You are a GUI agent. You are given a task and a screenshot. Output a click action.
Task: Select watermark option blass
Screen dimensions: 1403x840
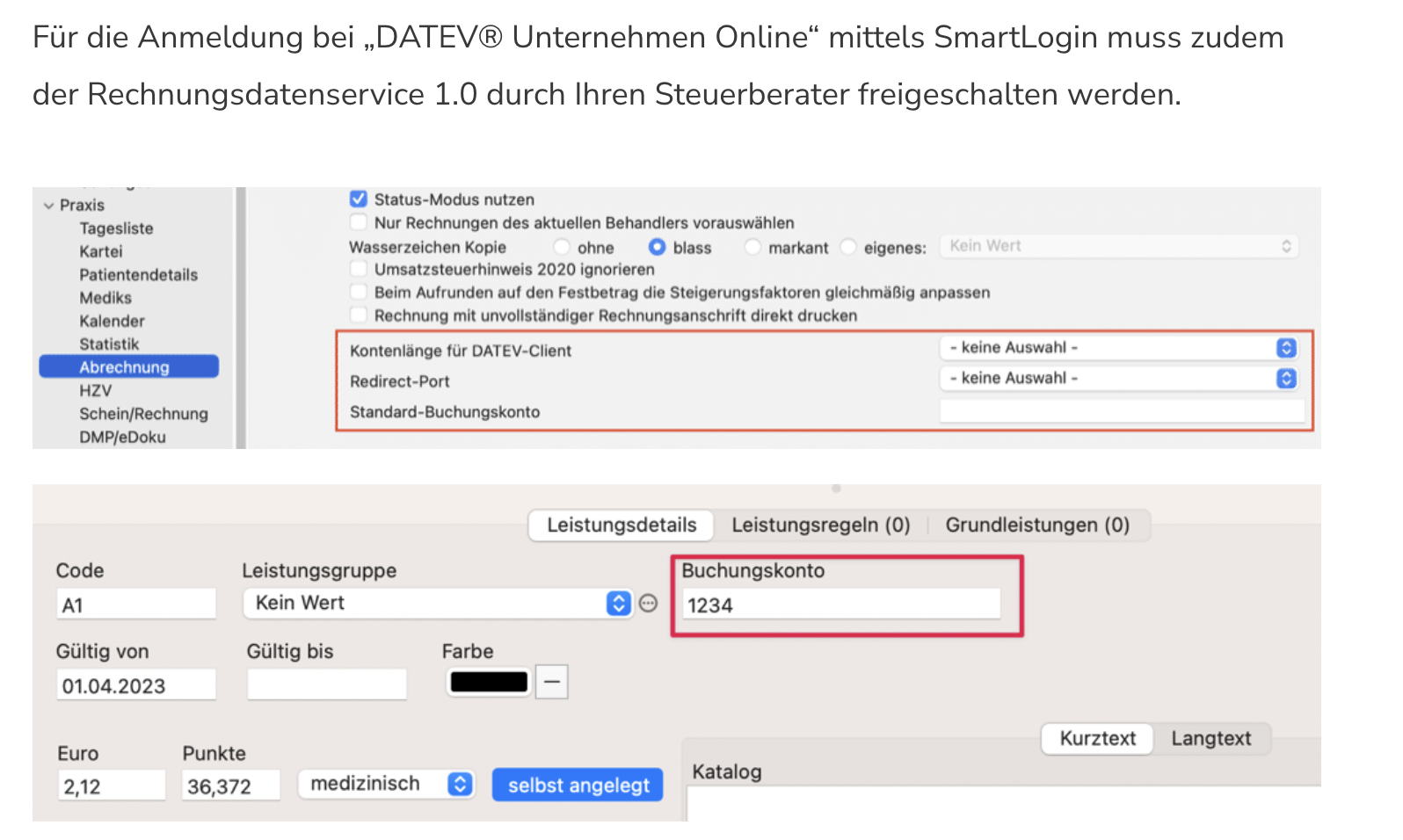coord(657,248)
